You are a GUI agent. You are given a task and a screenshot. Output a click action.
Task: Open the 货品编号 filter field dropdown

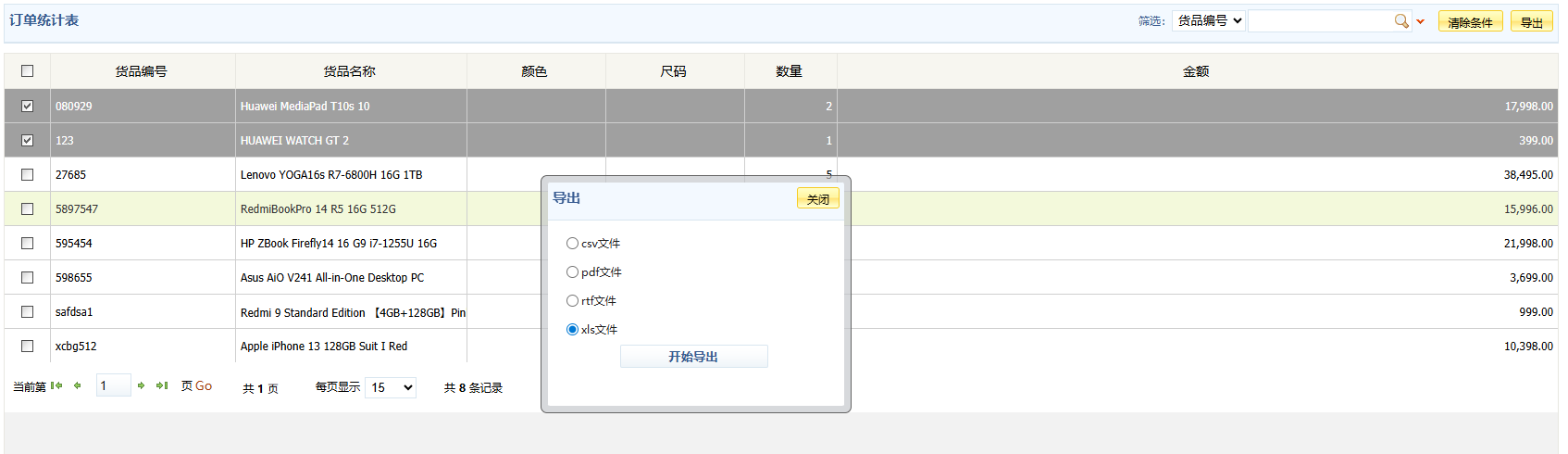1208,20
